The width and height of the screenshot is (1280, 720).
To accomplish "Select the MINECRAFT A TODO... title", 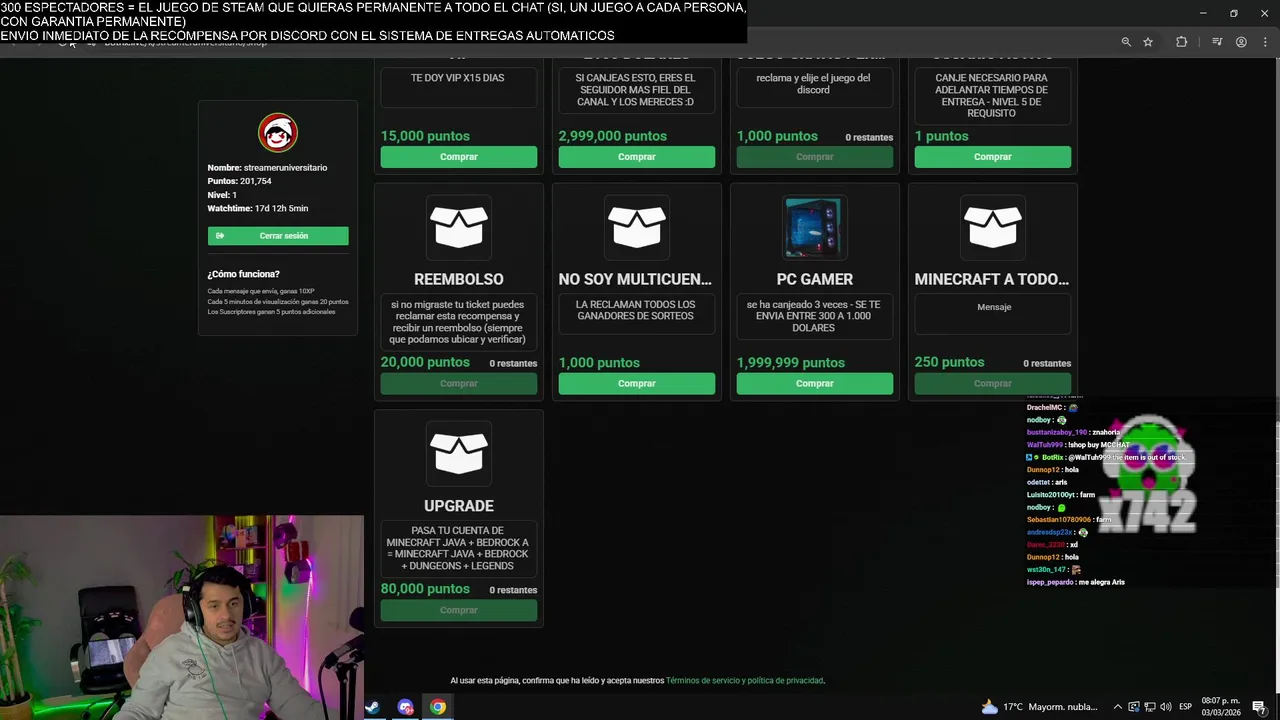I will tap(992, 280).
